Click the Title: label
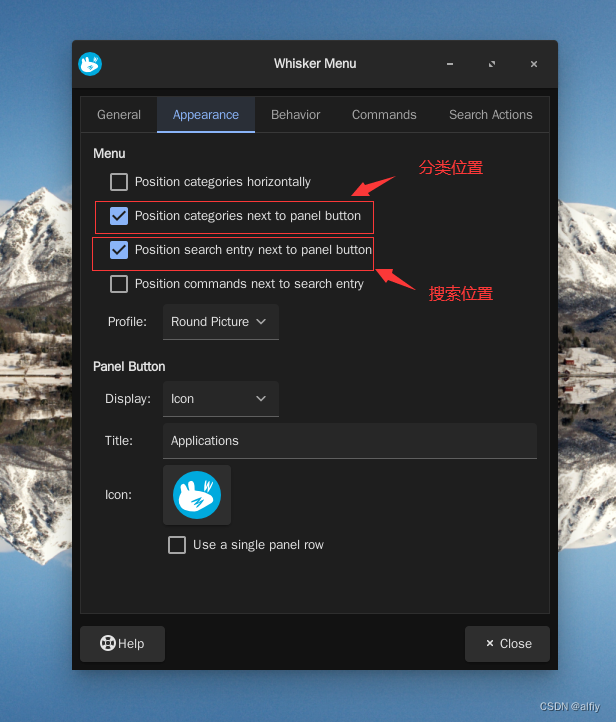Screen dimensions: 616x722 tap(119, 441)
